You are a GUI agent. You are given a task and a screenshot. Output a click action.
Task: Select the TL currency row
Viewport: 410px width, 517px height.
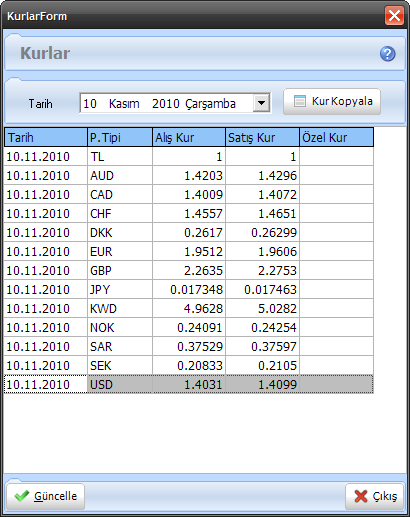(189, 156)
